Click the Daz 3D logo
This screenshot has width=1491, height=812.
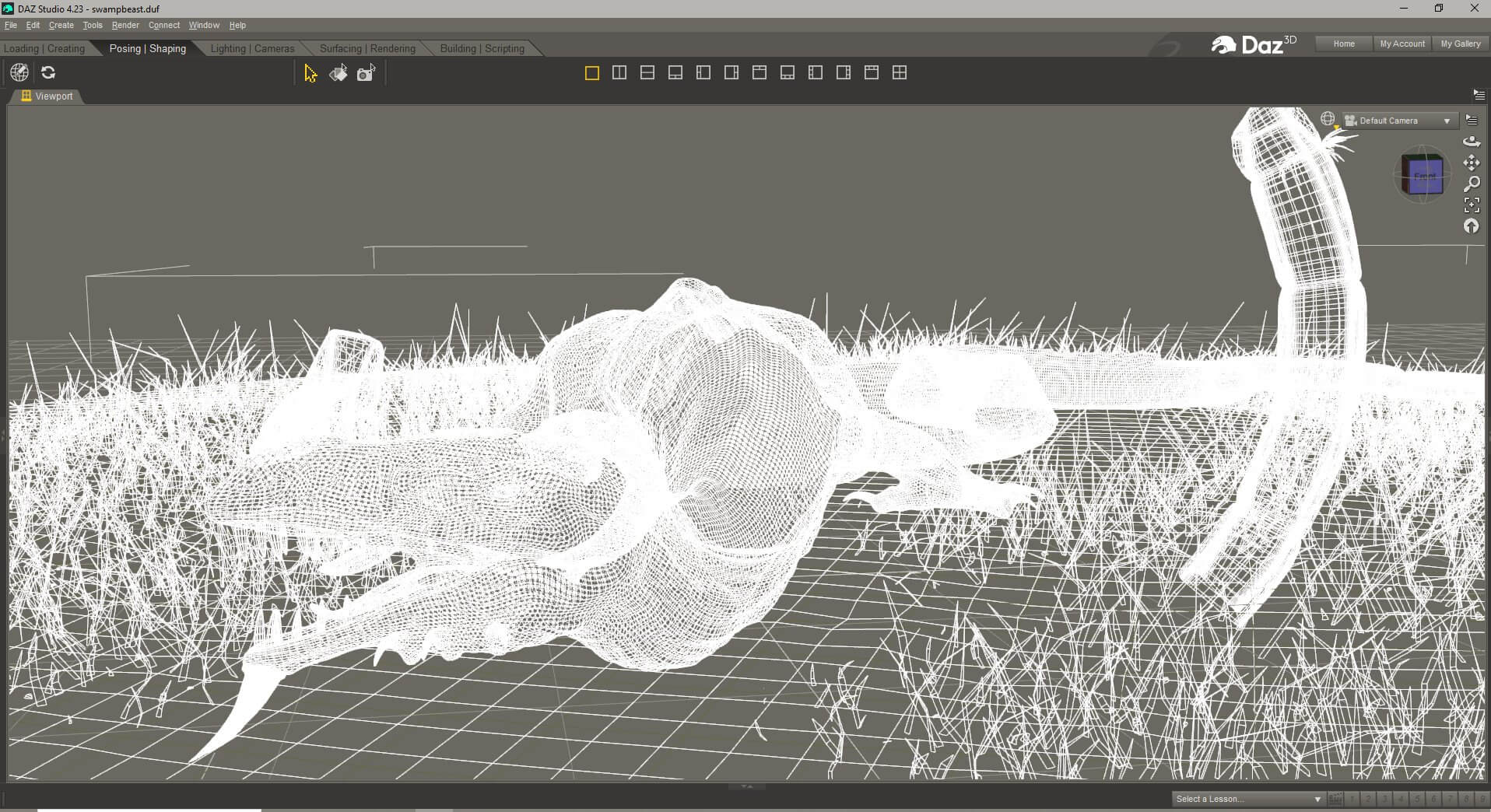tap(1254, 44)
